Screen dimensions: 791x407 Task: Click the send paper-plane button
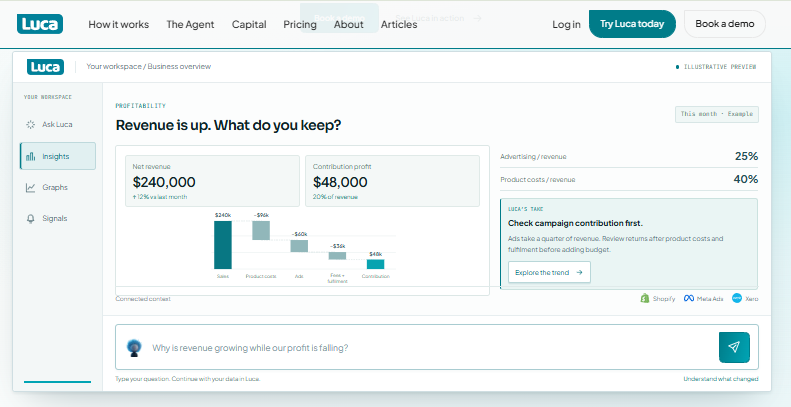tap(734, 347)
